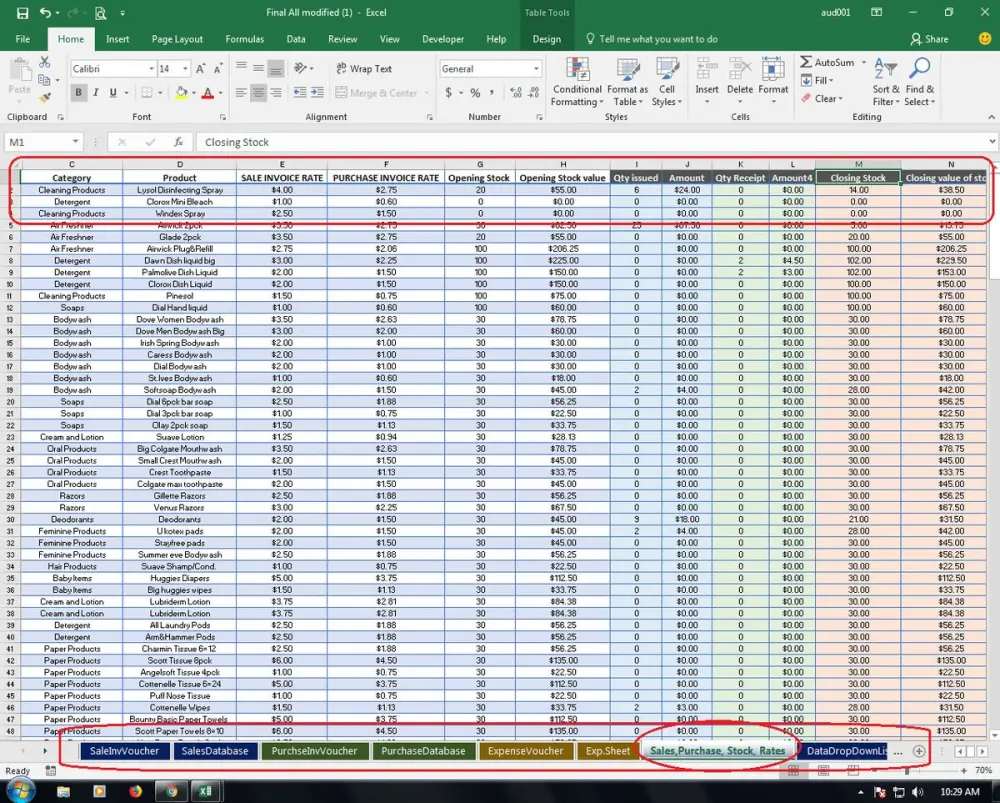Click AutoSum button

click(x=827, y=62)
